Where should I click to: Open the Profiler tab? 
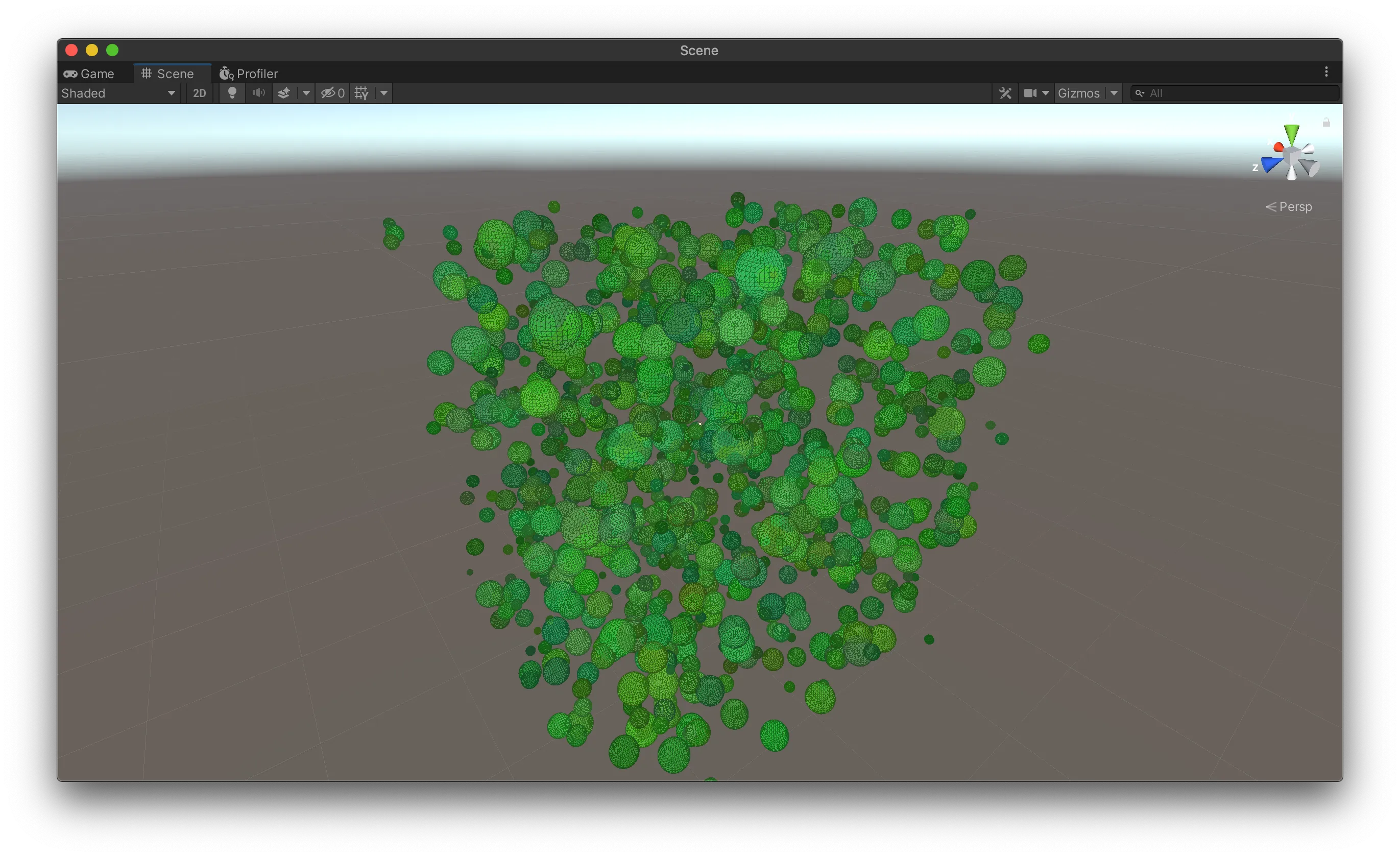pyautogui.click(x=249, y=74)
